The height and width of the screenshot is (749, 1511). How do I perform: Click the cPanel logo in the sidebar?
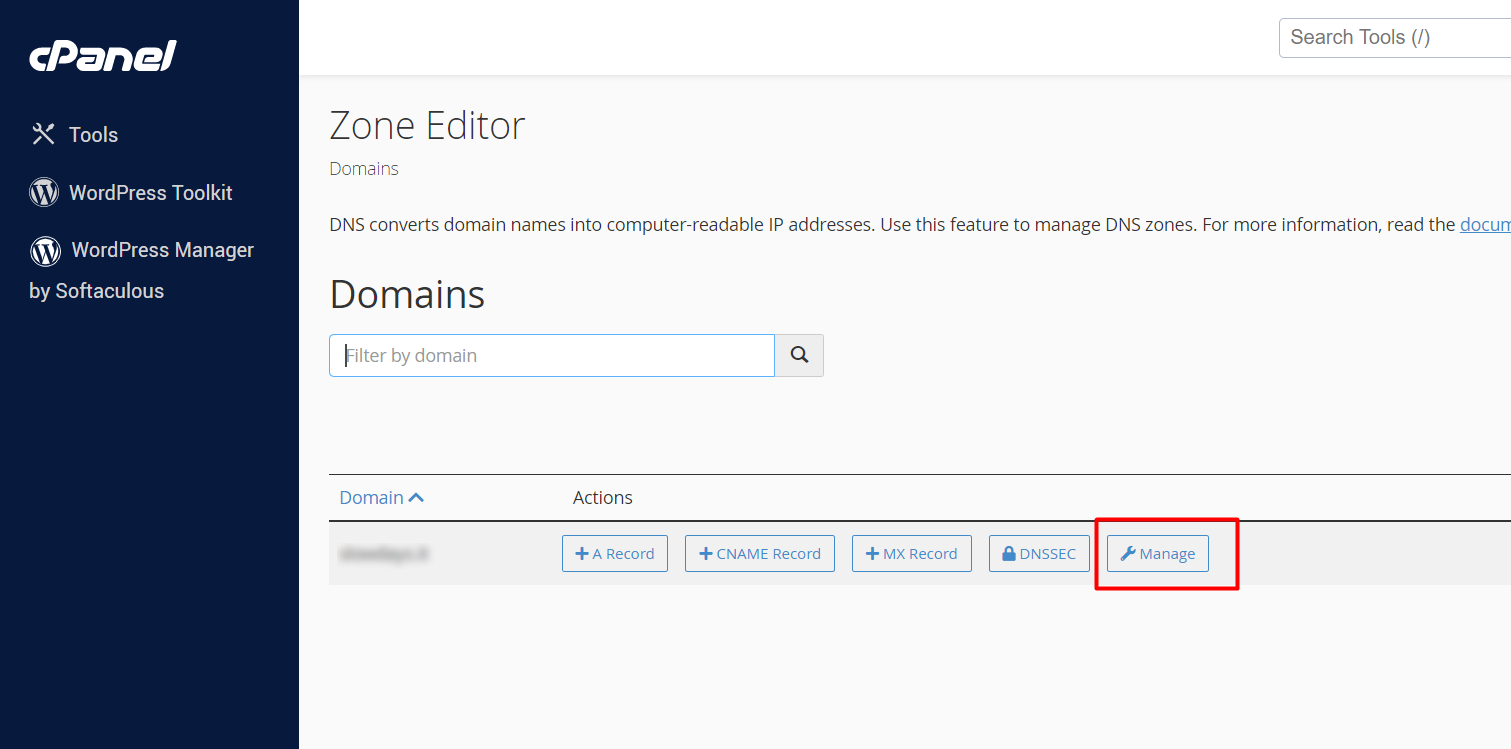pyautogui.click(x=103, y=57)
